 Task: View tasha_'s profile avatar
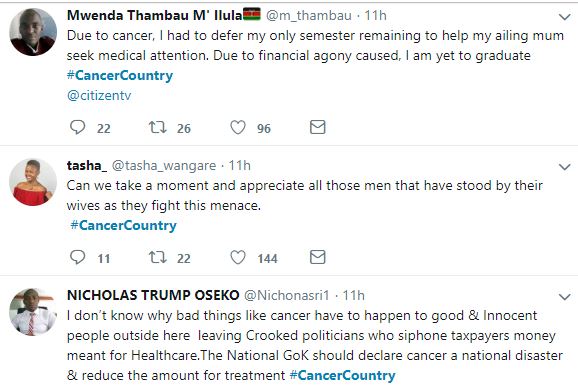33,182
